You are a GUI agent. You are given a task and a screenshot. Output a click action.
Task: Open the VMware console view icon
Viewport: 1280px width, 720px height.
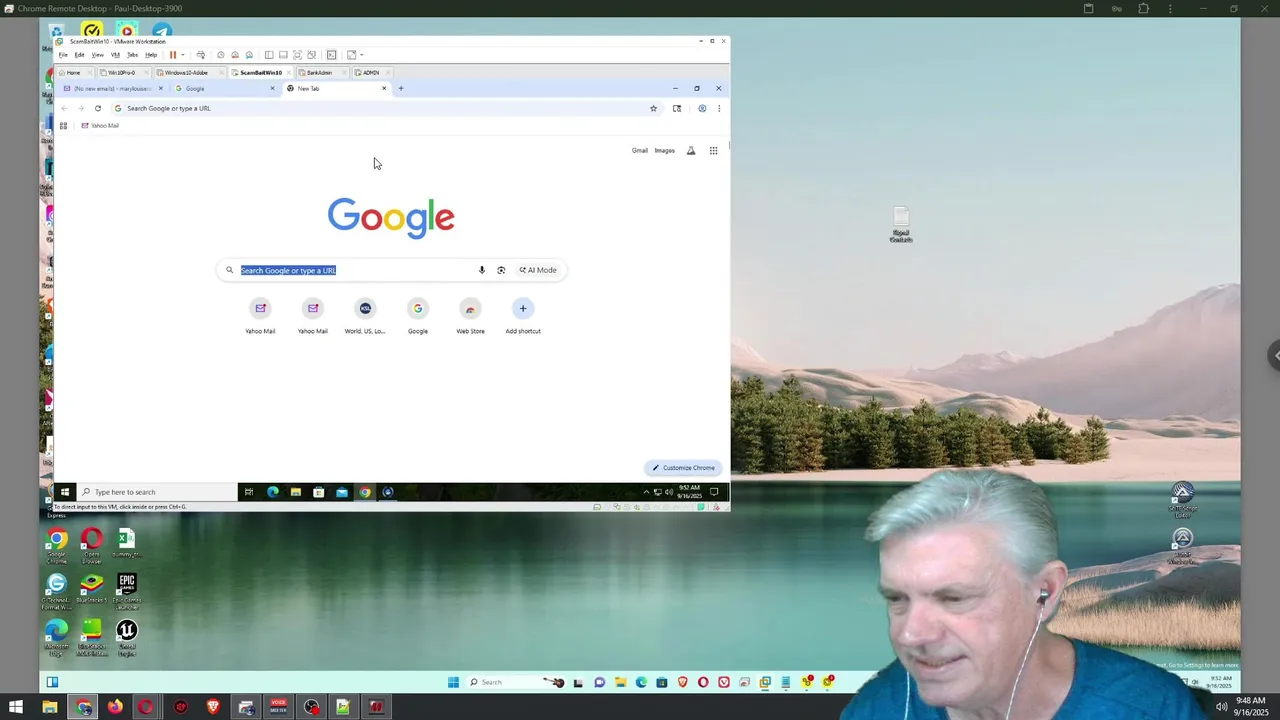(x=331, y=55)
